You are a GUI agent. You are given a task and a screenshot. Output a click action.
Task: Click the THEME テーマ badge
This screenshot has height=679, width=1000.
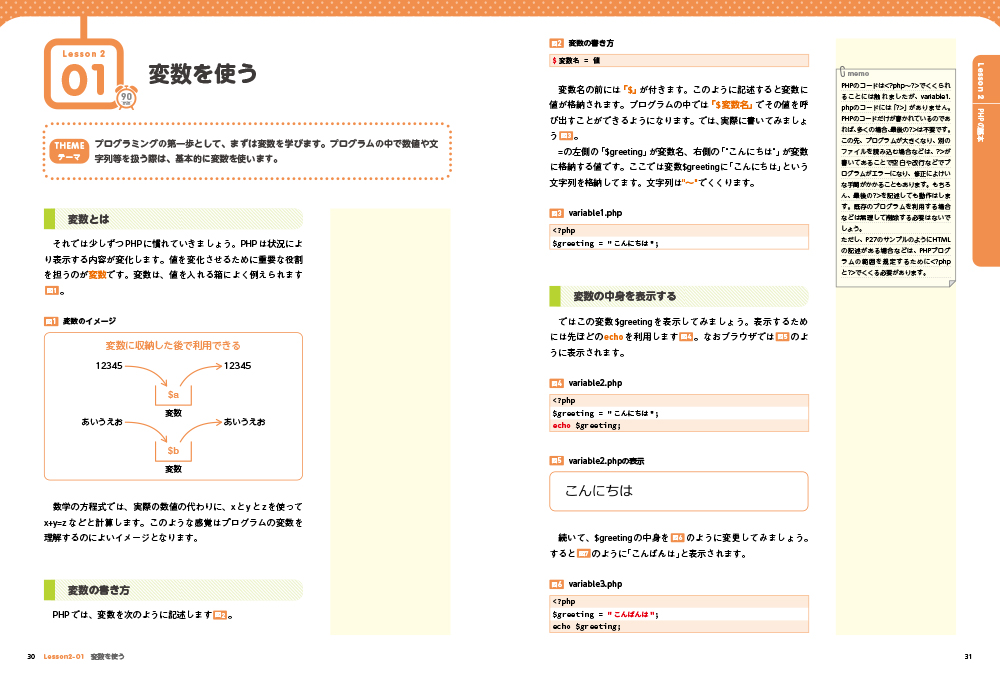(x=69, y=151)
